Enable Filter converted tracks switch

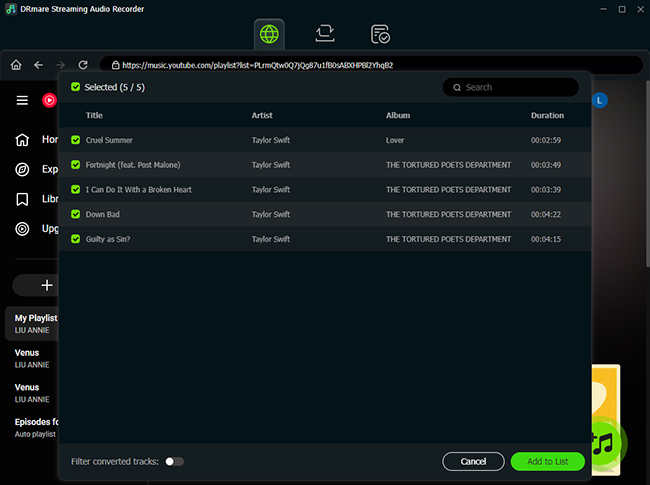click(x=175, y=461)
